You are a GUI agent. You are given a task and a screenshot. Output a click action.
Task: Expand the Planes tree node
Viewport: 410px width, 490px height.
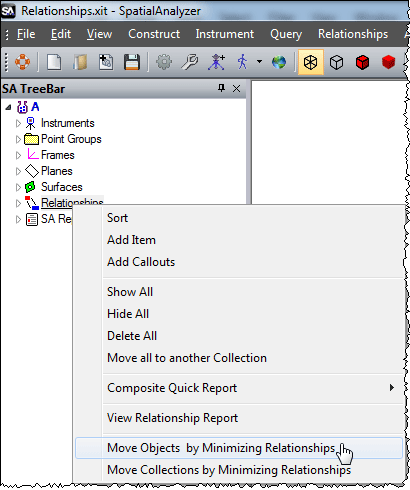tap(18, 171)
